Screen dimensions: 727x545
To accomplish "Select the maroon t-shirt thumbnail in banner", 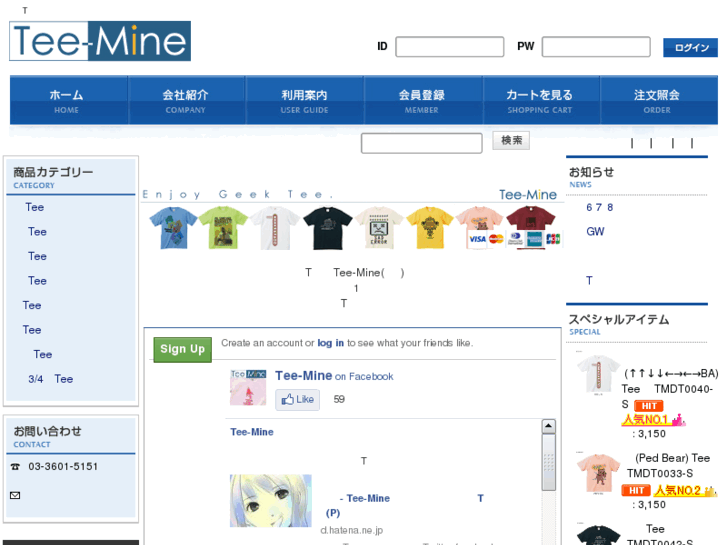I will point(531,218).
